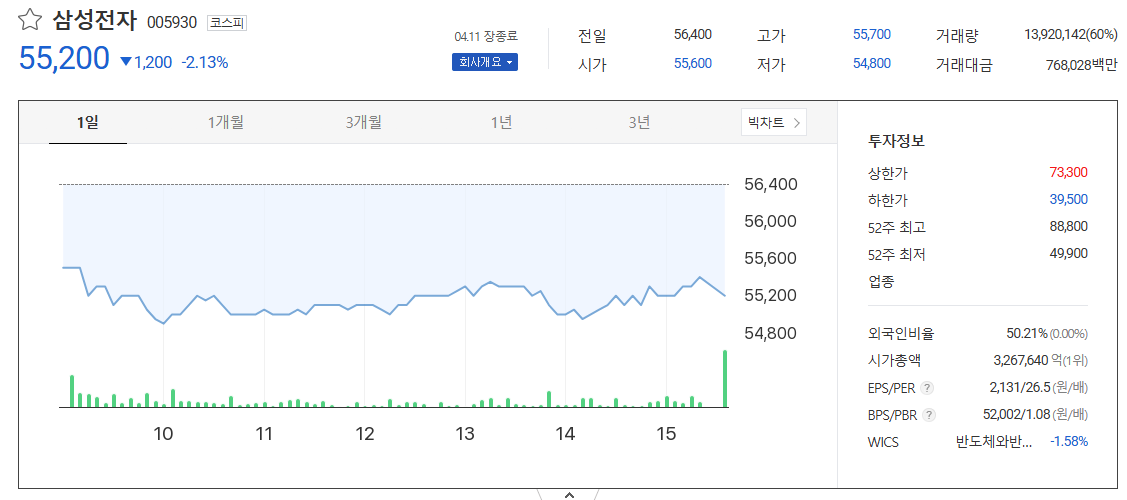Click the 저가 value 54,800
Image resolution: width=1127 pixels, height=500 pixels.
(872, 63)
